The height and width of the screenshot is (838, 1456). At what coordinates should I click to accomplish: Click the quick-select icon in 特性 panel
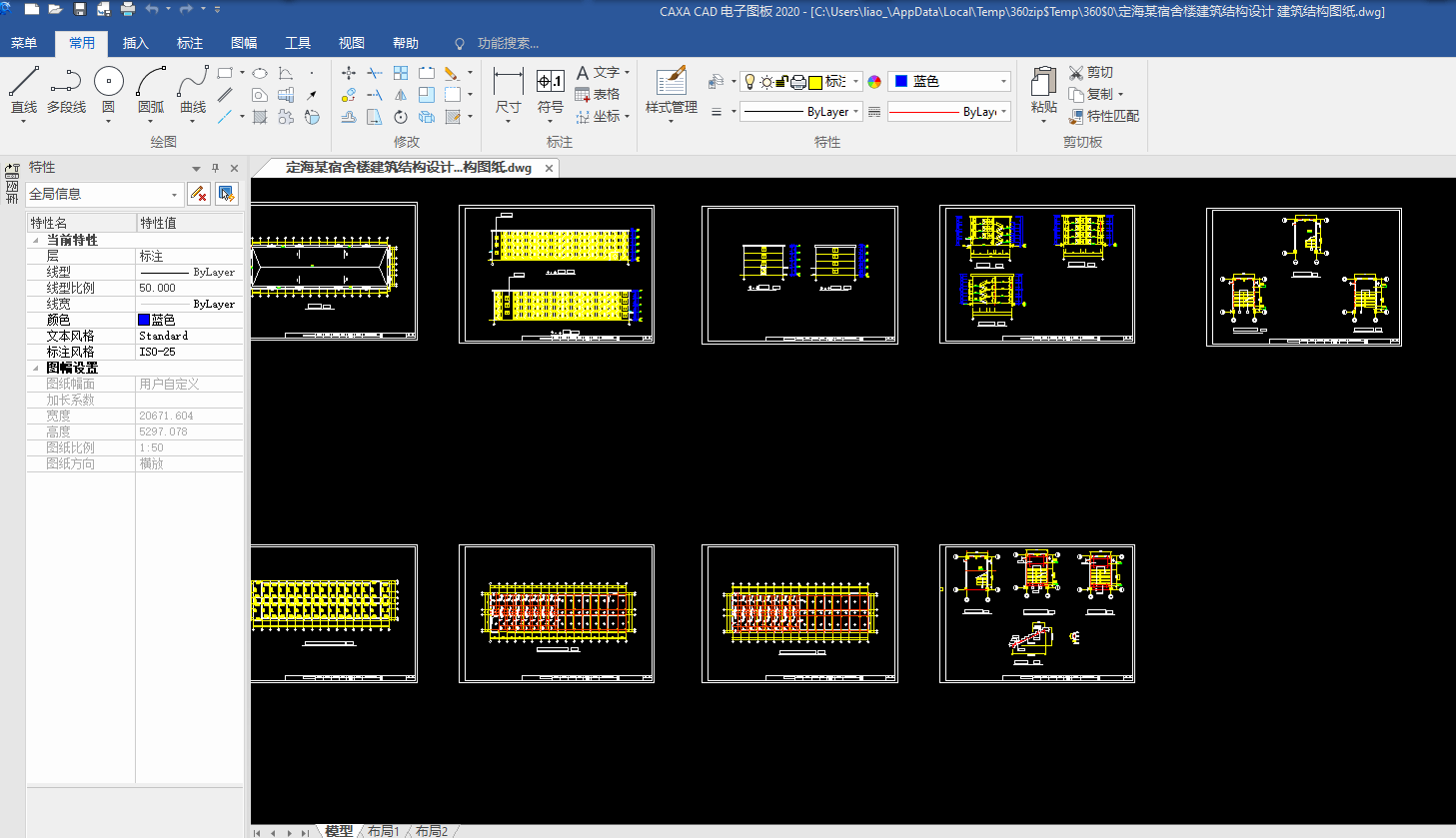(x=227, y=194)
